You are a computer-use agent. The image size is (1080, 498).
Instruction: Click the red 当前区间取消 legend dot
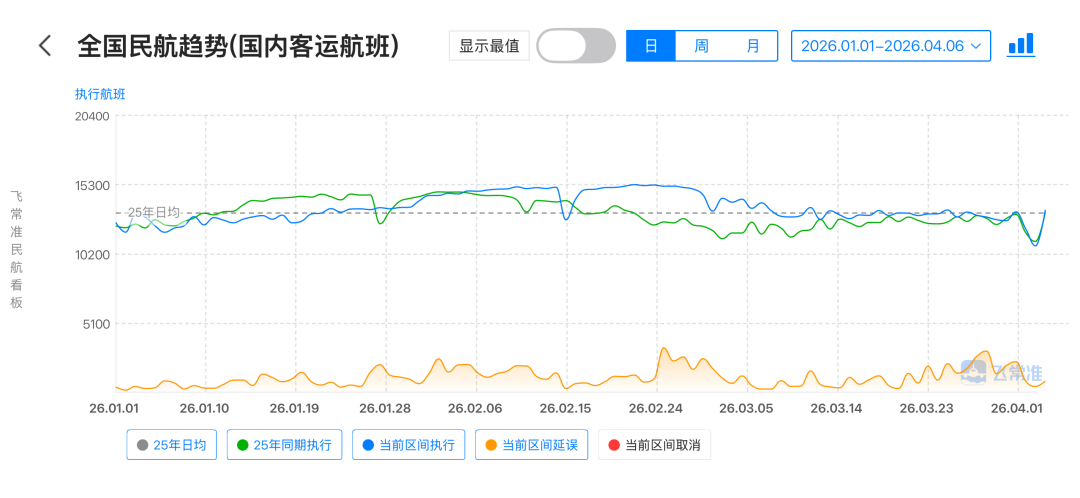(x=612, y=445)
